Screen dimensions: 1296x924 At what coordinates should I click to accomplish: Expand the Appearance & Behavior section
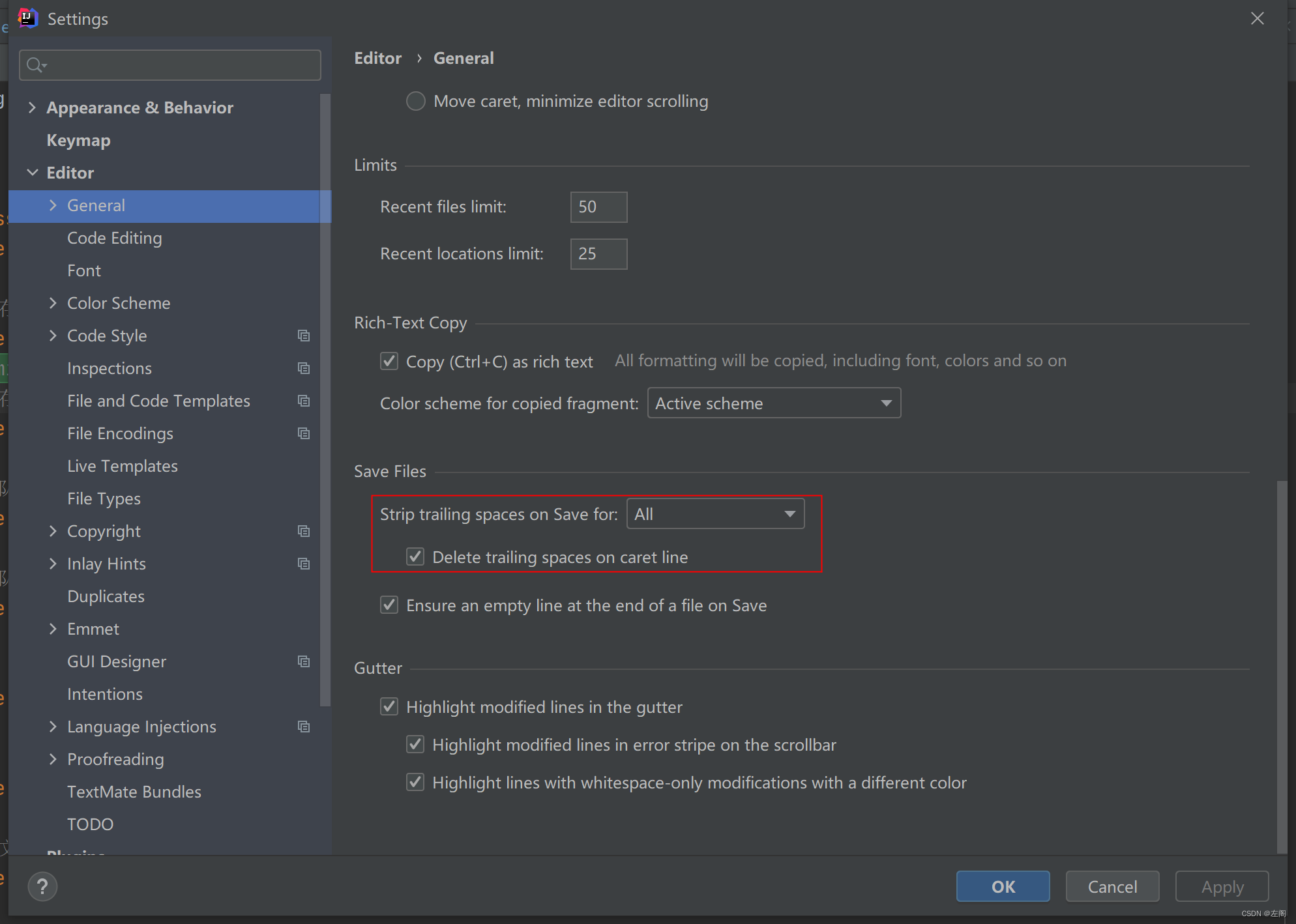32,108
